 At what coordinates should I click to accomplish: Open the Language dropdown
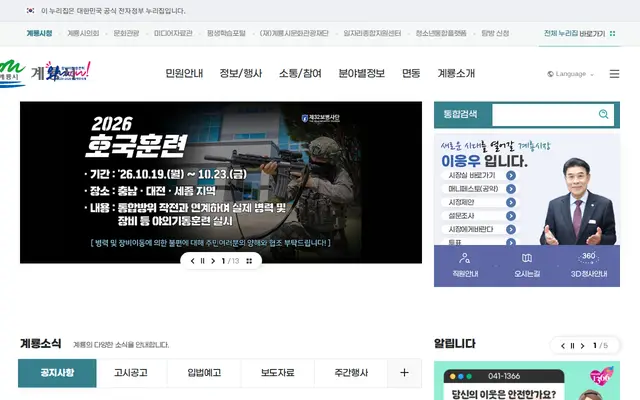pyautogui.click(x=570, y=74)
